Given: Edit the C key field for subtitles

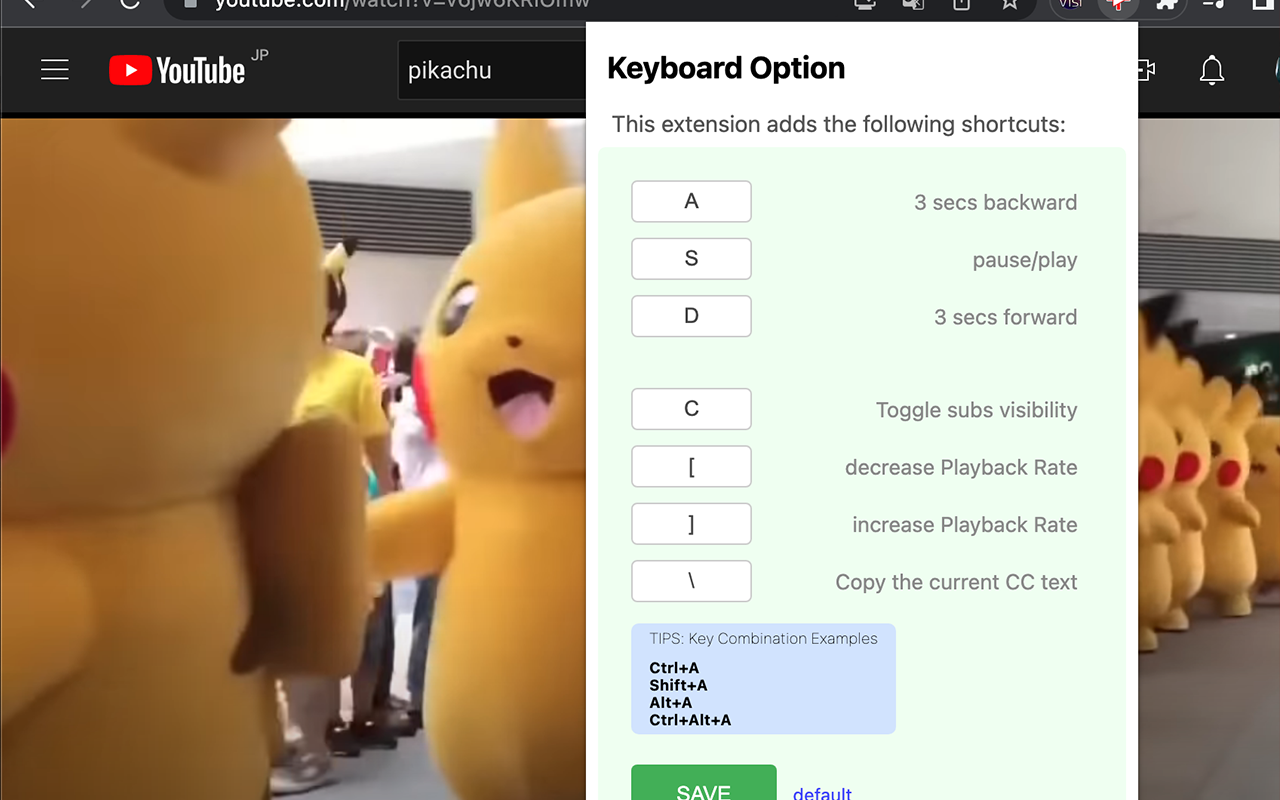Looking at the screenshot, I should [691, 409].
